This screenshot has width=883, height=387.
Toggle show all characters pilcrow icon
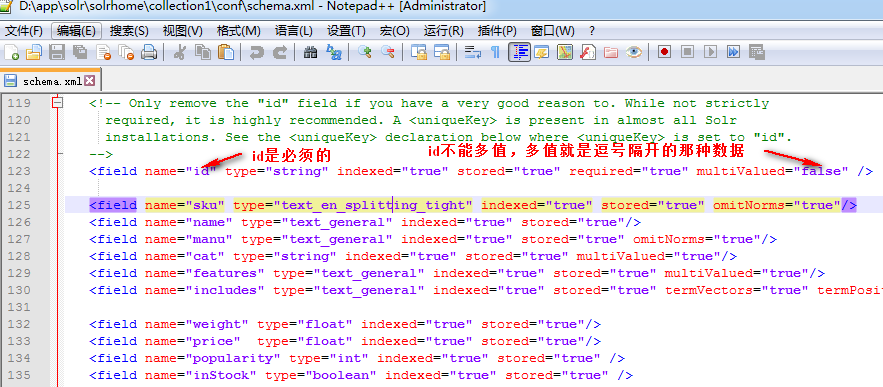pyautogui.click(x=495, y=52)
